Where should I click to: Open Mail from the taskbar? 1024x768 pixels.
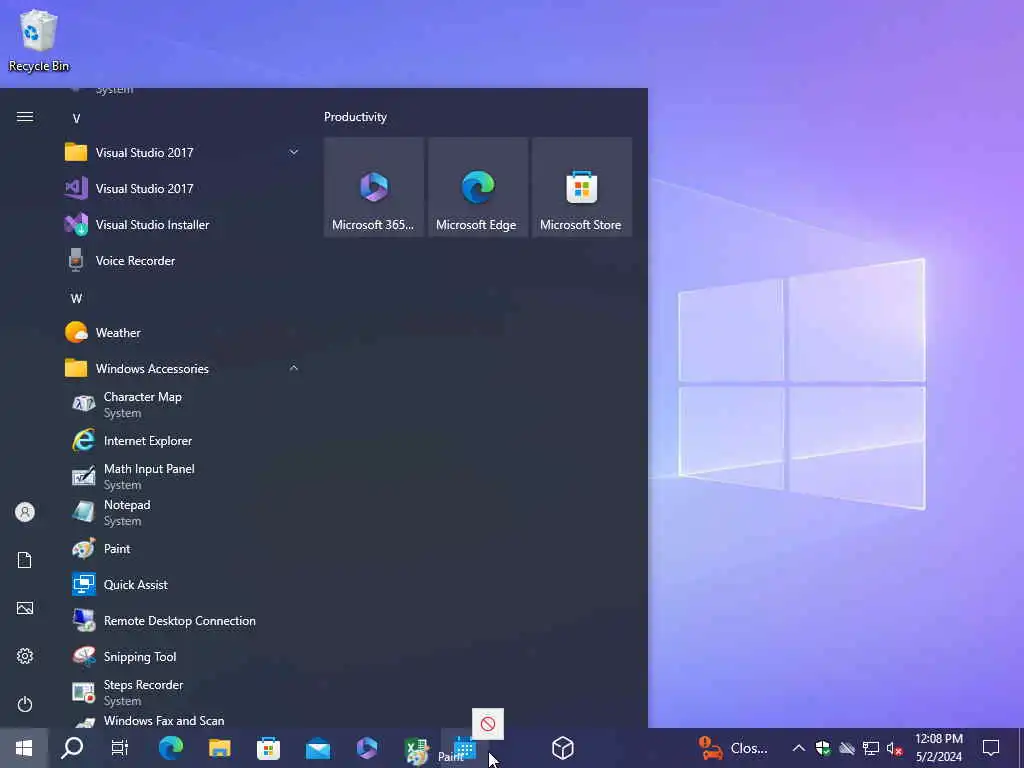[318, 748]
